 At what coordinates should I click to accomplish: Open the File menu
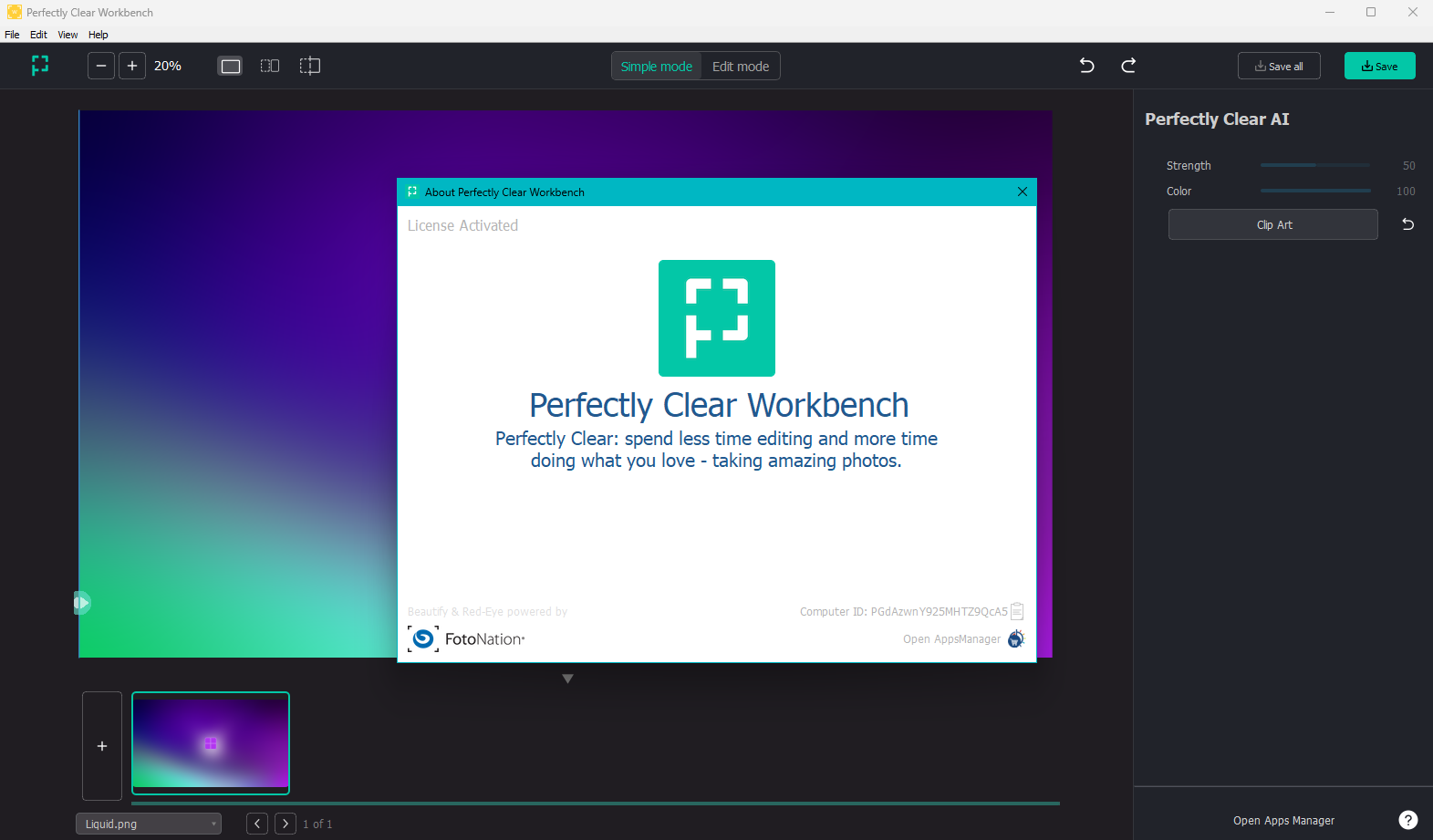[12, 35]
